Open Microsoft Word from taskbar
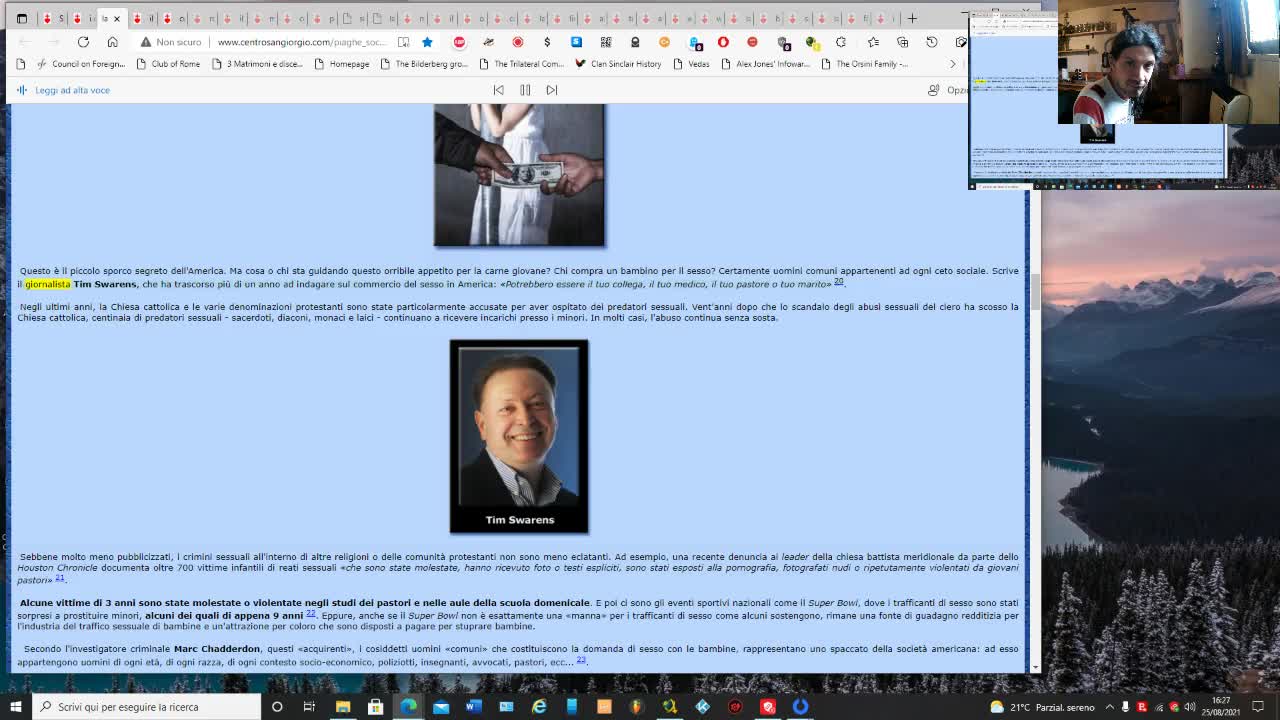 click(x=474, y=706)
